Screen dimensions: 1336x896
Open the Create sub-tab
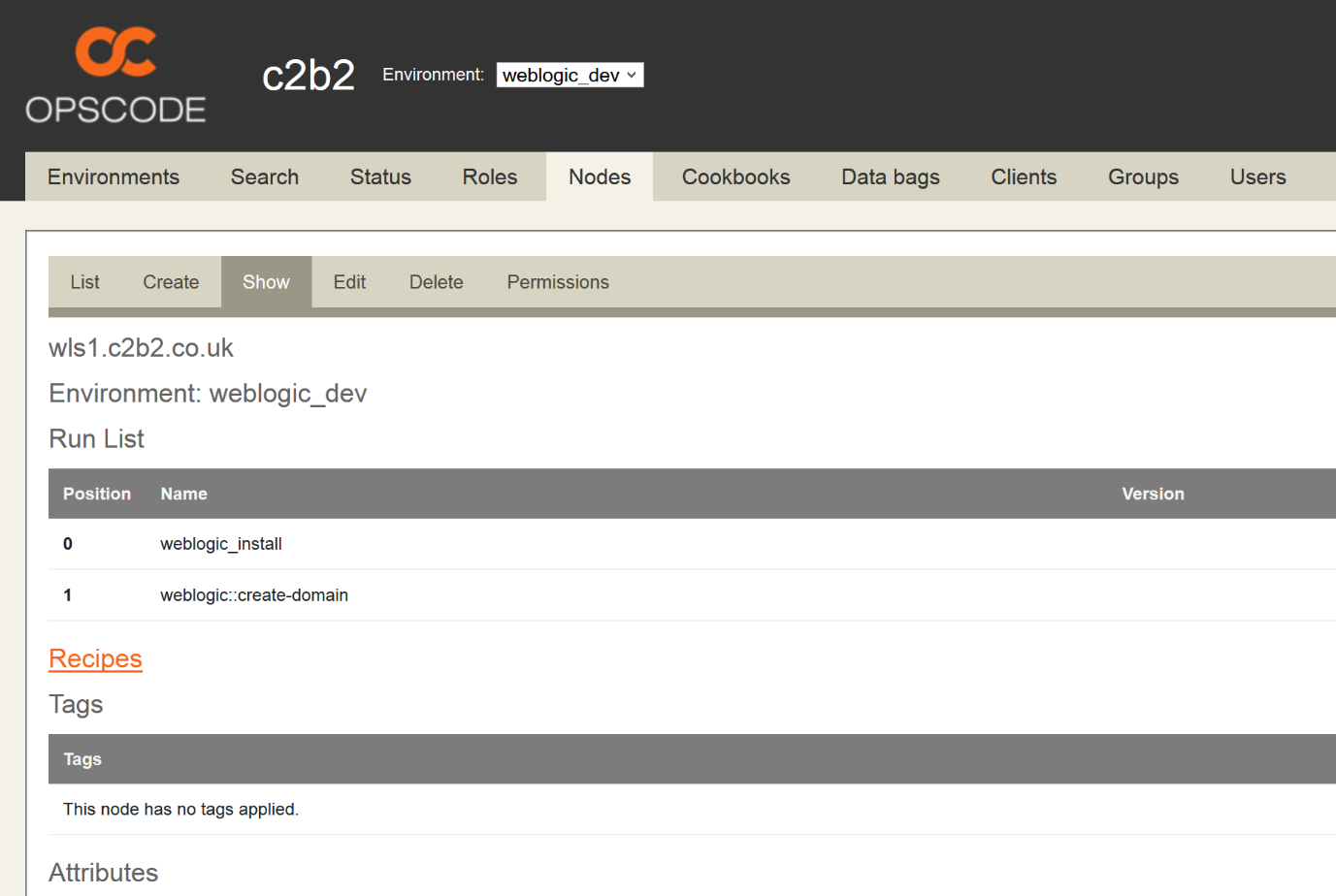[171, 282]
